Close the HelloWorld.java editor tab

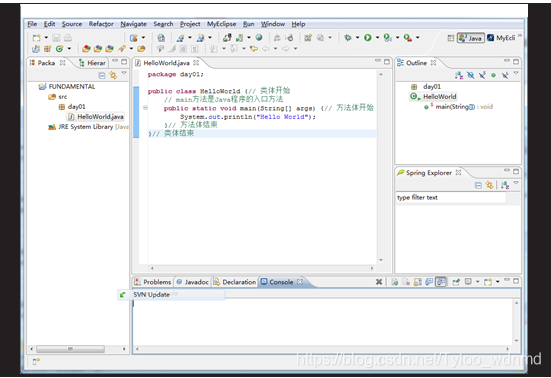click(x=196, y=63)
